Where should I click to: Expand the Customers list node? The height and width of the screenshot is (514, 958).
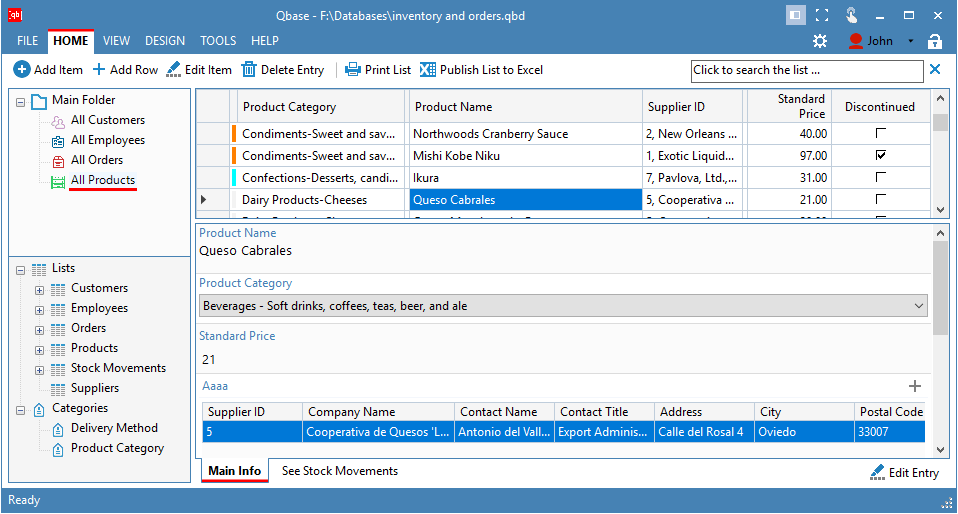(40, 290)
